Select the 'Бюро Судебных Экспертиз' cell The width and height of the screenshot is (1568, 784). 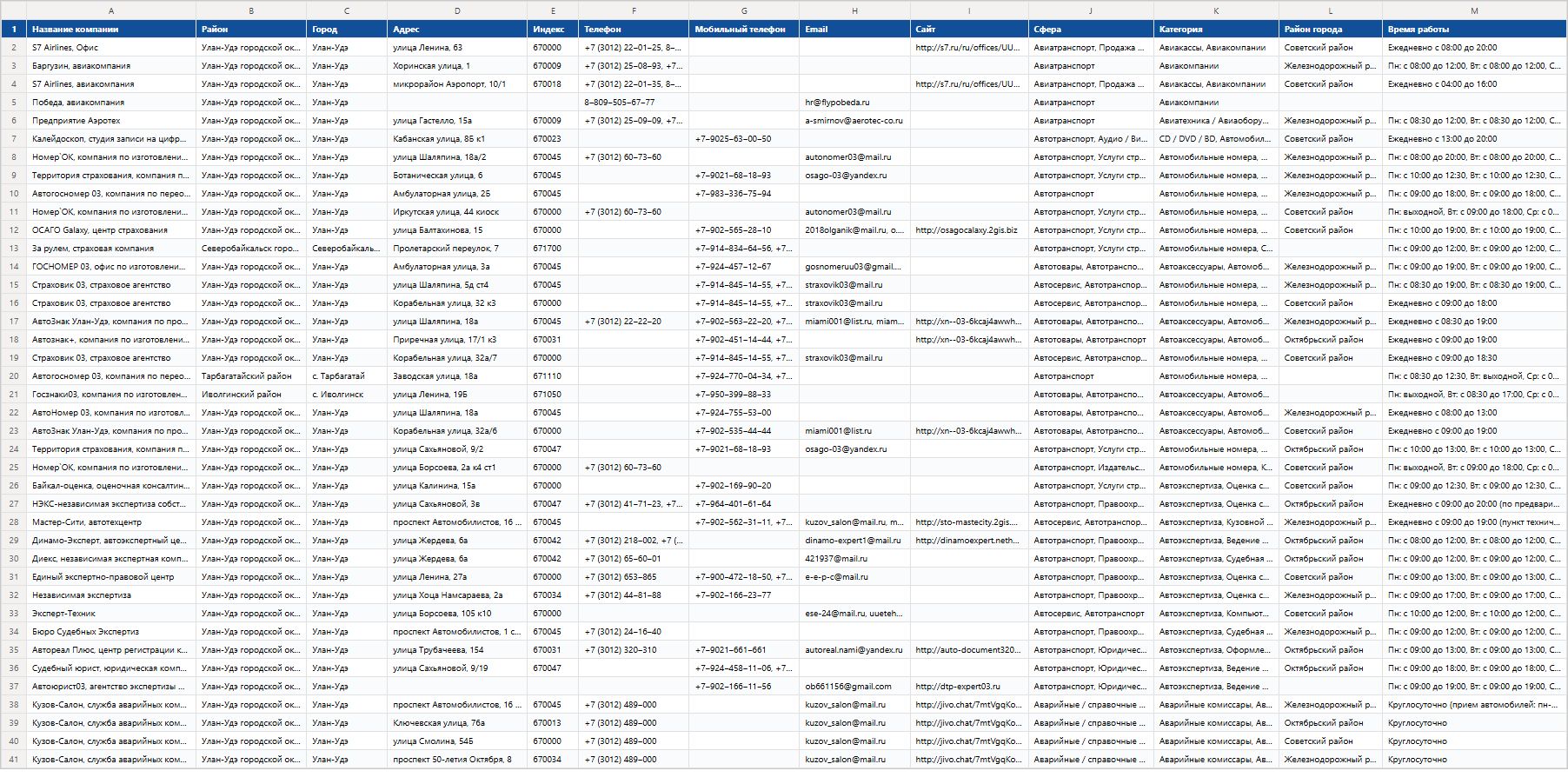[111, 632]
